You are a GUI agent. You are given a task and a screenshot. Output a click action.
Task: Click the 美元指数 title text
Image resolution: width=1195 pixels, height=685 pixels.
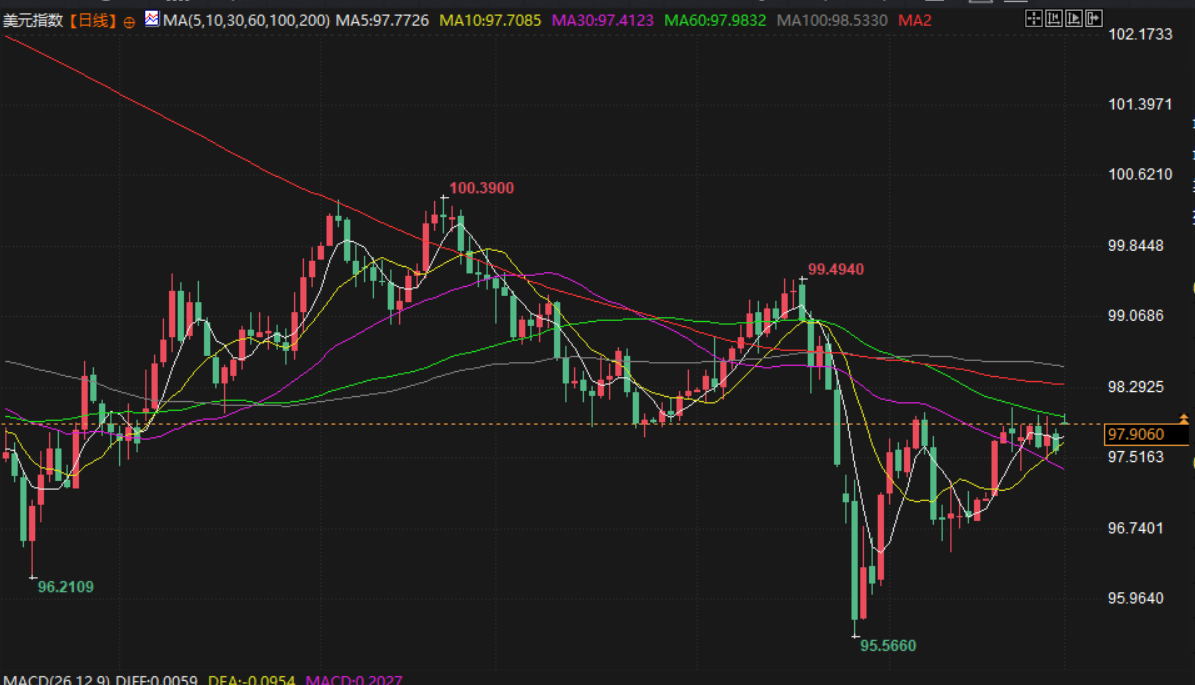[x=33, y=21]
